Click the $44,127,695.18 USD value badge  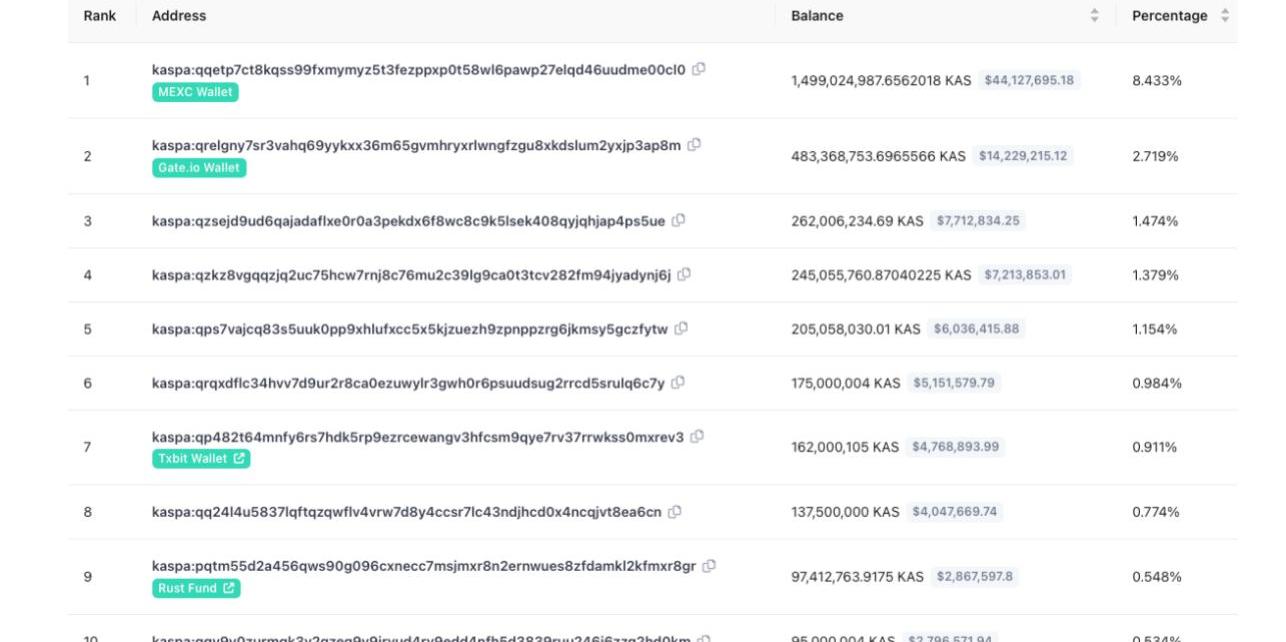[1029, 80]
